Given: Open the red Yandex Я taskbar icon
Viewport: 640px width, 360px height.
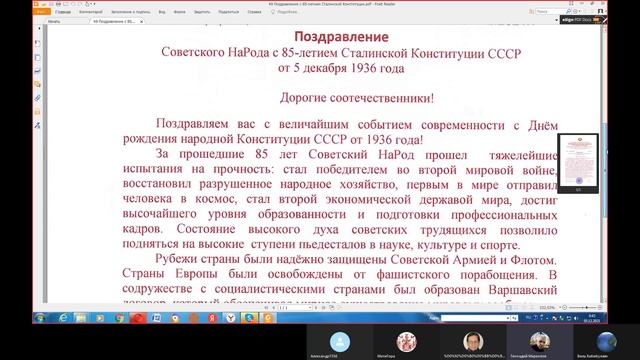Looking at the screenshot, I should pyautogui.click(x=212, y=318).
